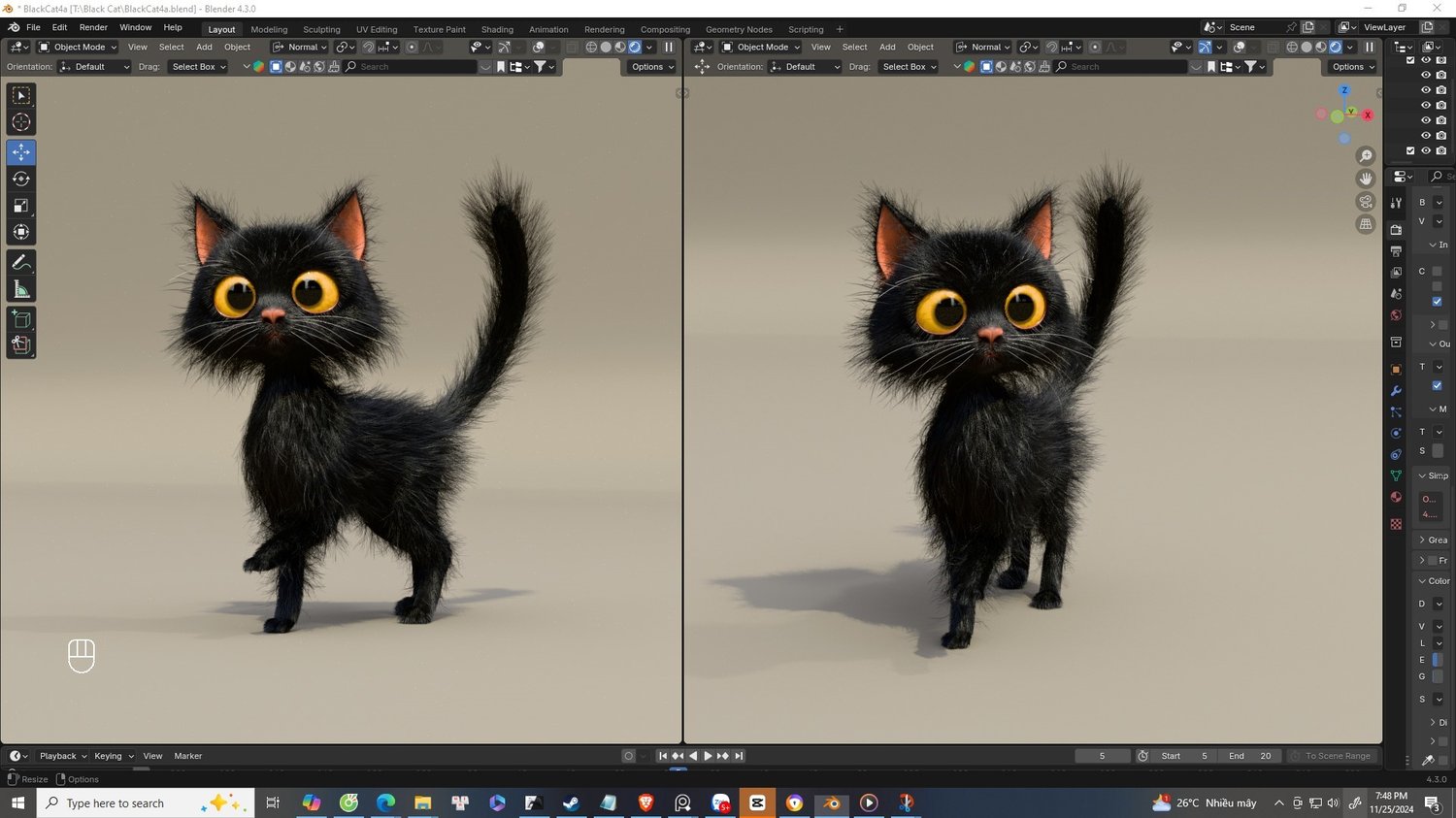Open the Render properties tab
1456x818 pixels.
(x=1396, y=230)
